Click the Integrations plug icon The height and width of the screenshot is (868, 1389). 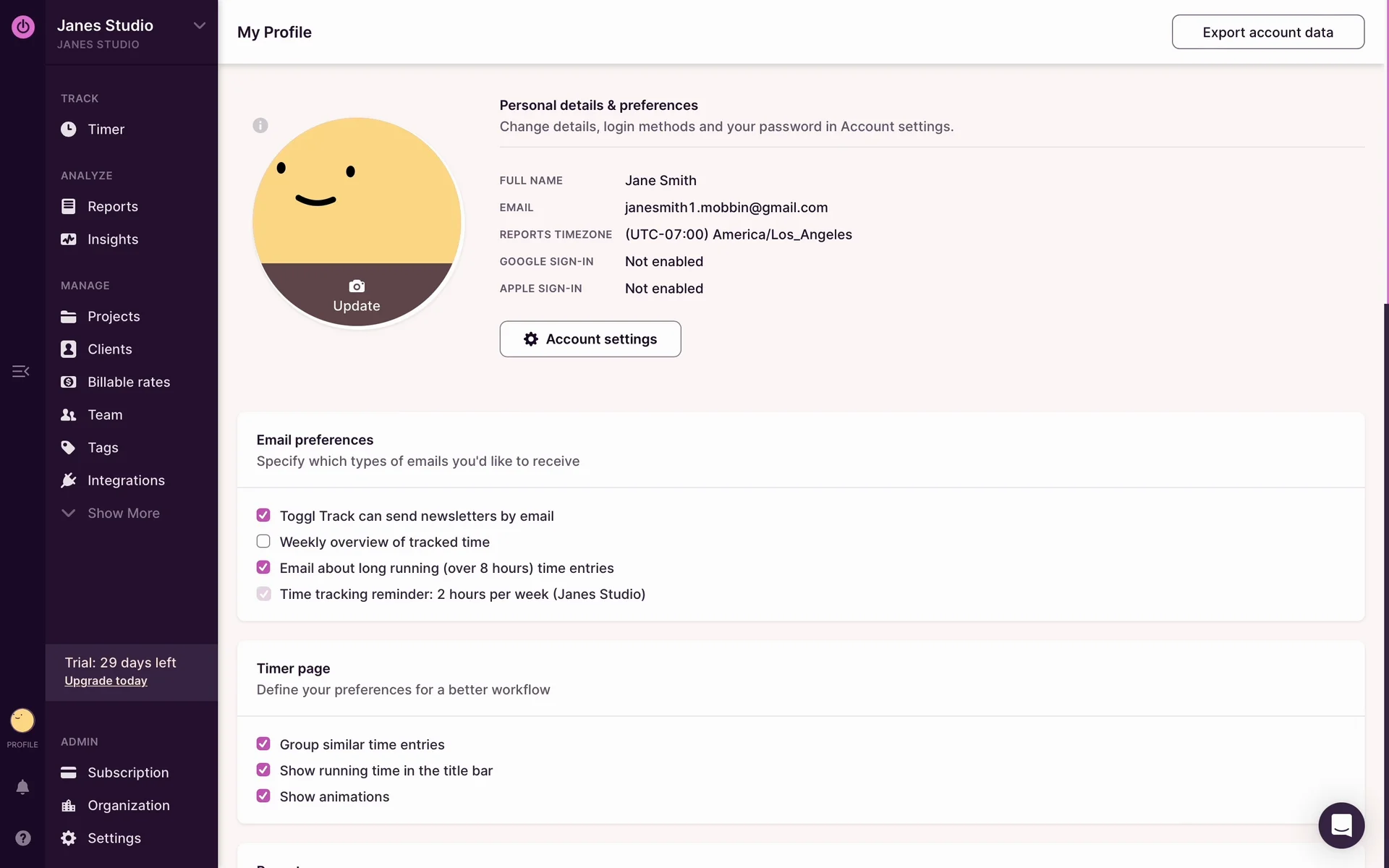click(x=69, y=480)
